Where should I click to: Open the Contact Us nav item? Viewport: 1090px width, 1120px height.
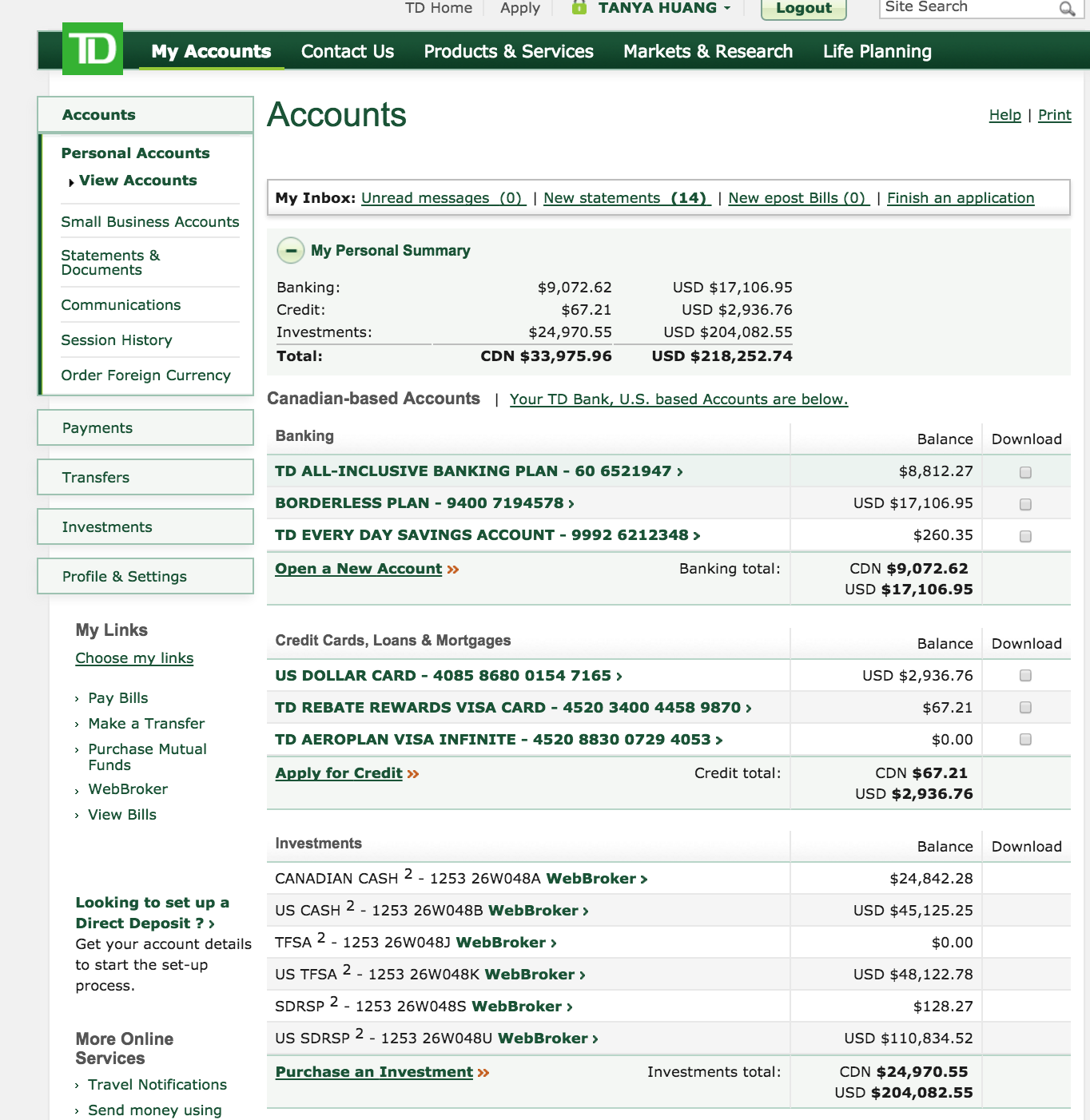348,51
